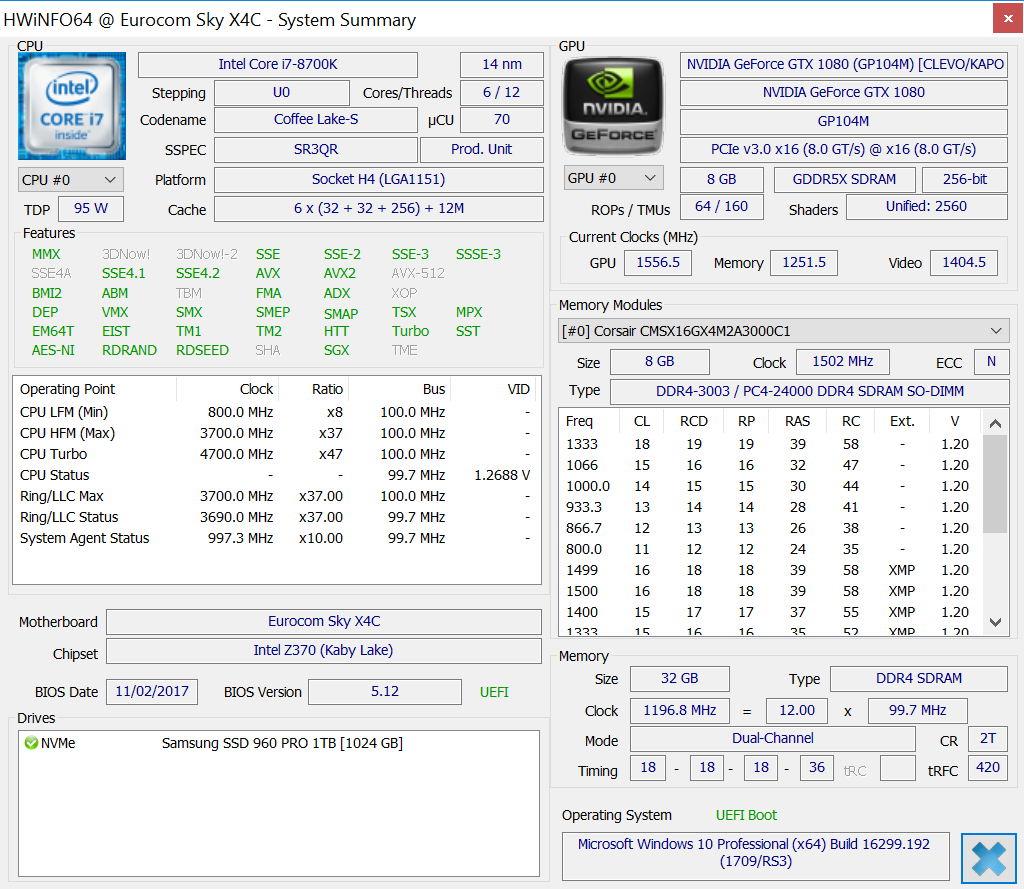
Task: Select the System Agent Status row
Action: tap(276, 538)
